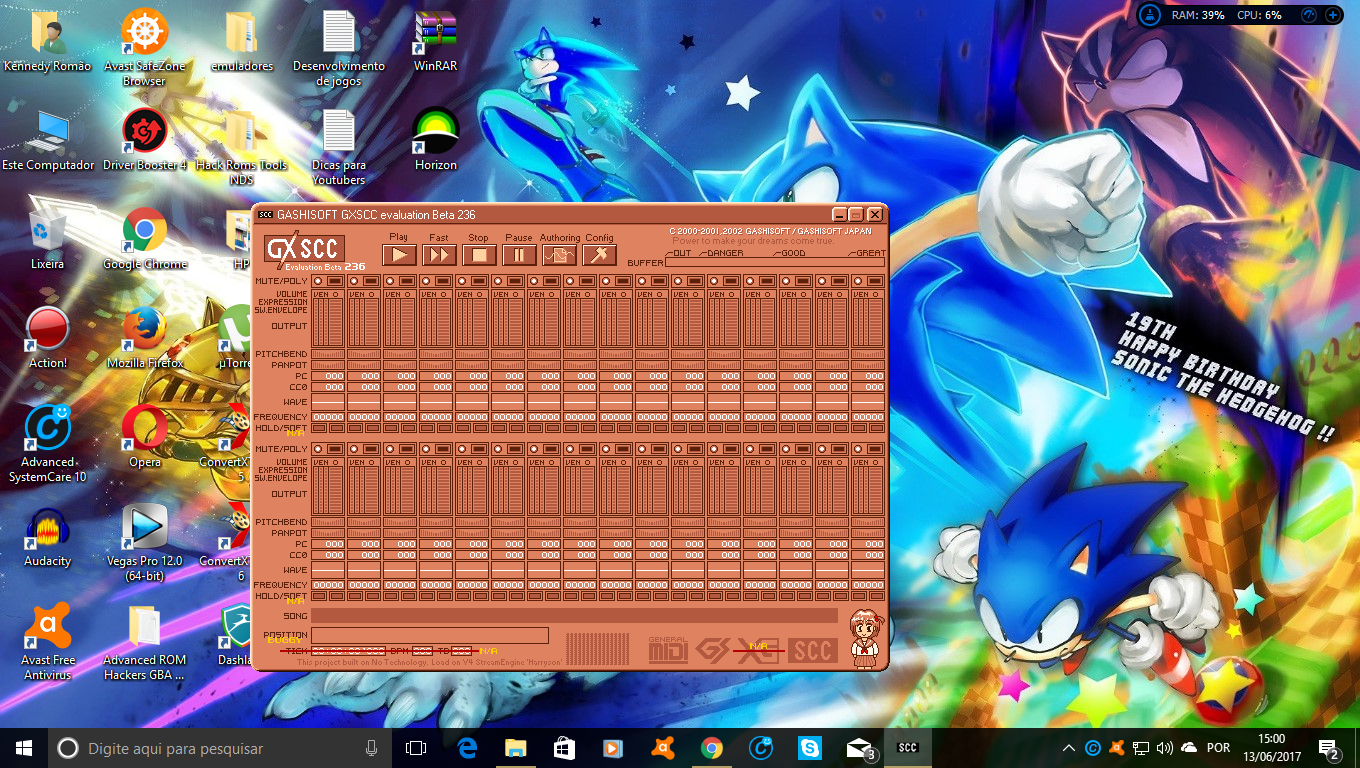Viewport: 1360px width, 768px height.
Task: Open the Authoring tool icon
Action: pos(559,255)
